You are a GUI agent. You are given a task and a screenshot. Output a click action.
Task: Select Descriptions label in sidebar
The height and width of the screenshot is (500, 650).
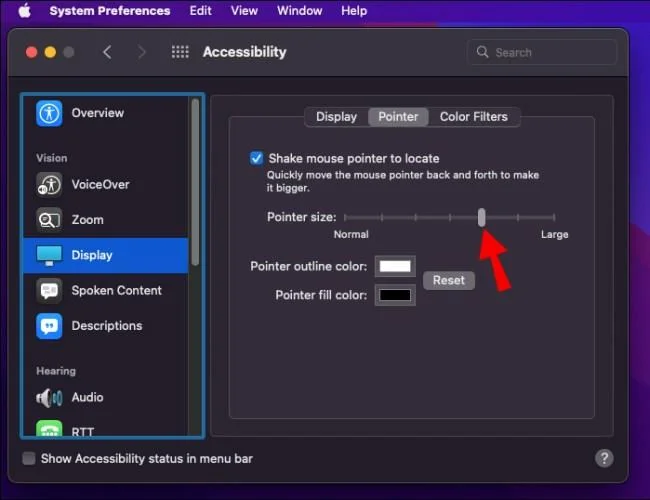click(x=107, y=326)
